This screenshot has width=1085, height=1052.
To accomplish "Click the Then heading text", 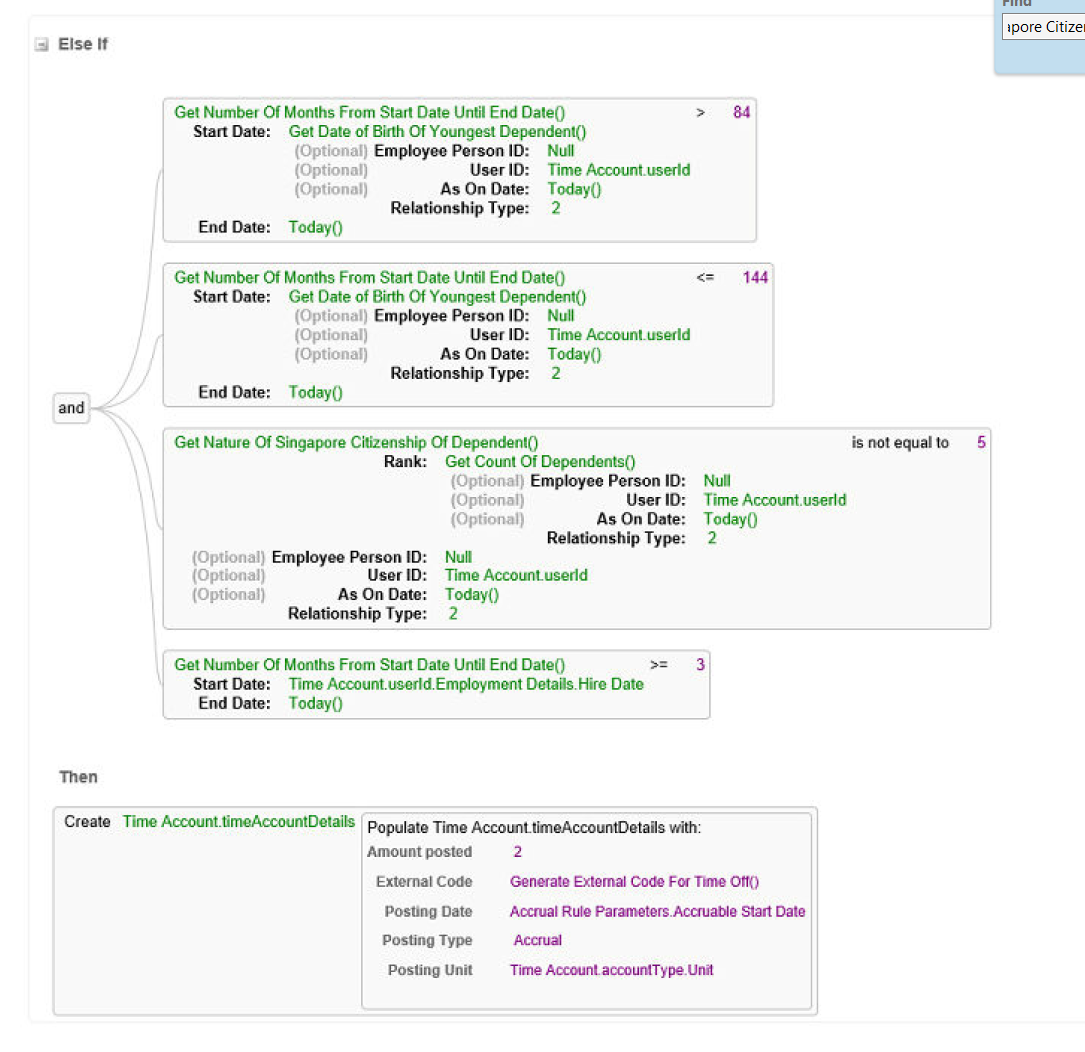I will [x=78, y=777].
